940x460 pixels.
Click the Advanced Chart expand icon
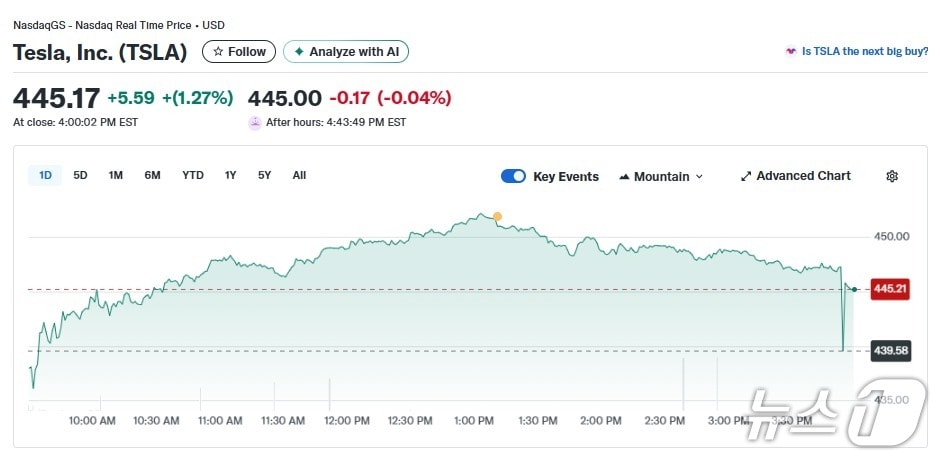pyautogui.click(x=746, y=176)
